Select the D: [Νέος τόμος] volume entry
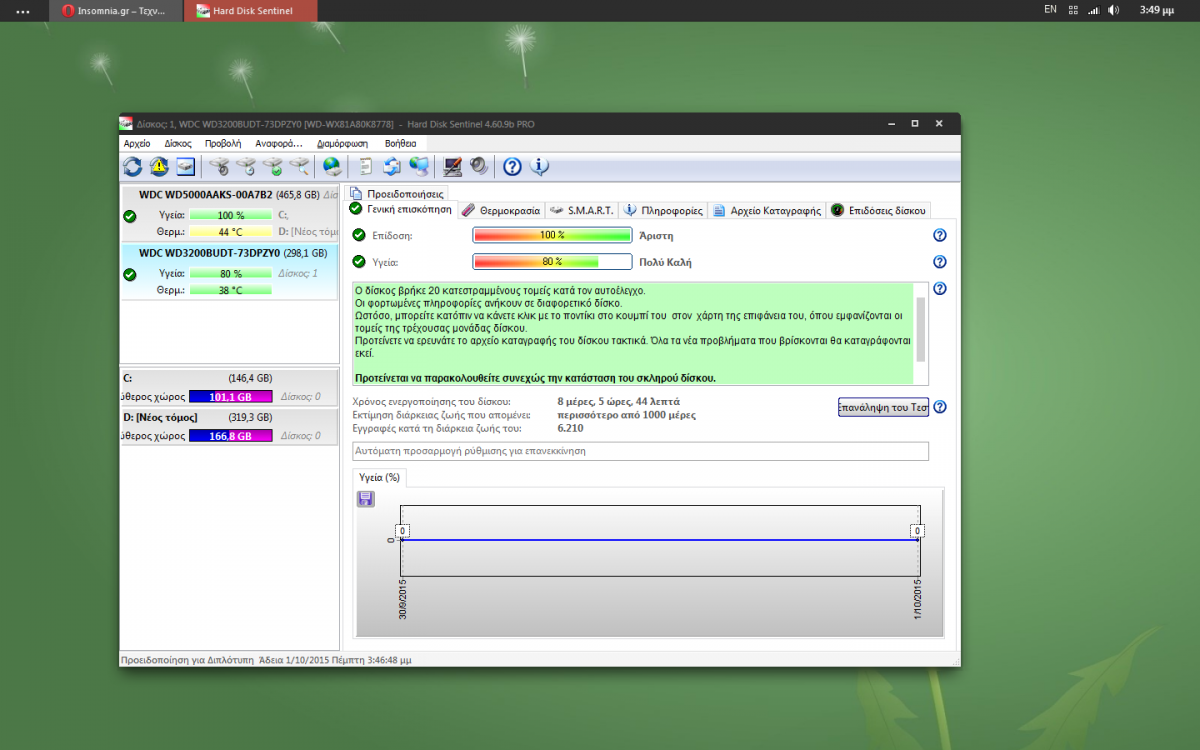The width and height of the screenshot is (1200, 750). click(x=230, y=427)
